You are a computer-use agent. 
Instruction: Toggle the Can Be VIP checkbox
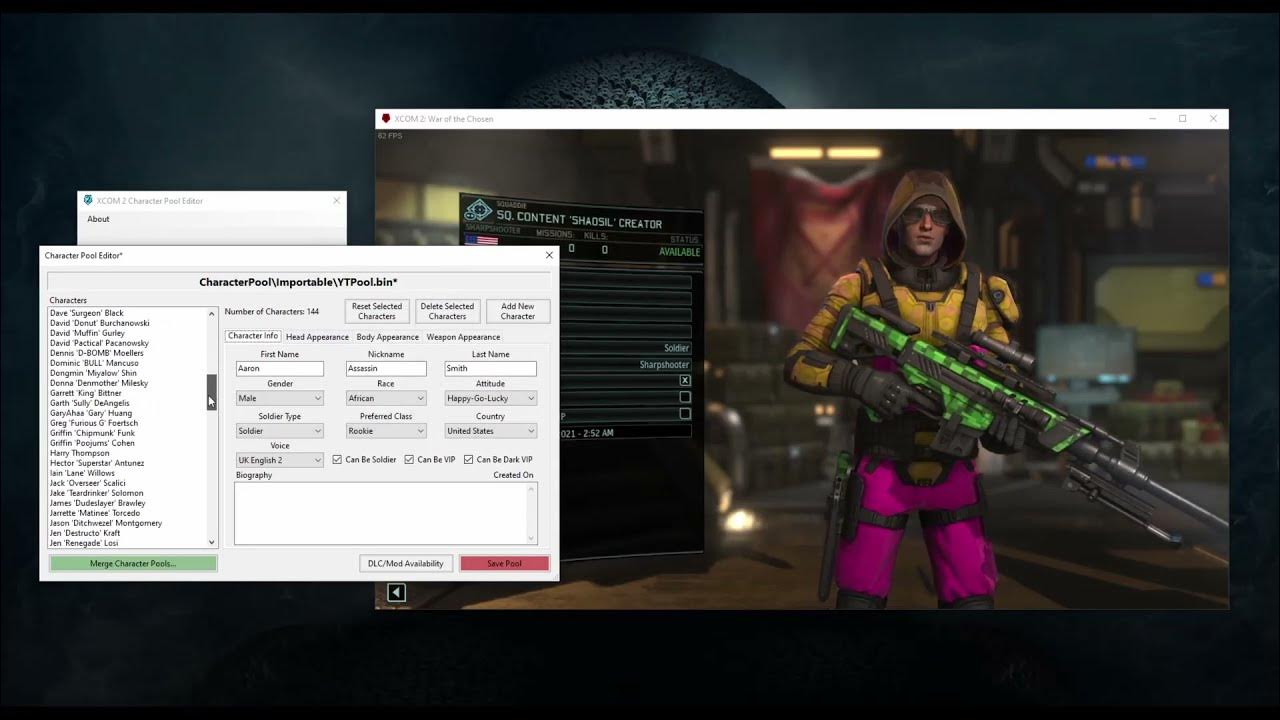[x=409, y=459]
